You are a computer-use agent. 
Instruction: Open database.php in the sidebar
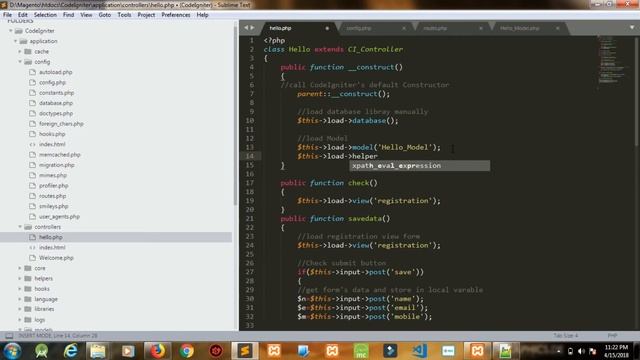point(56,103)
